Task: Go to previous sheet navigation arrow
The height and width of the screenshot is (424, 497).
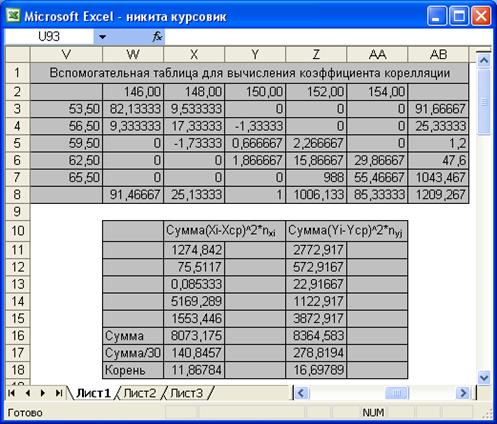Action: click(x=27, y=393)
